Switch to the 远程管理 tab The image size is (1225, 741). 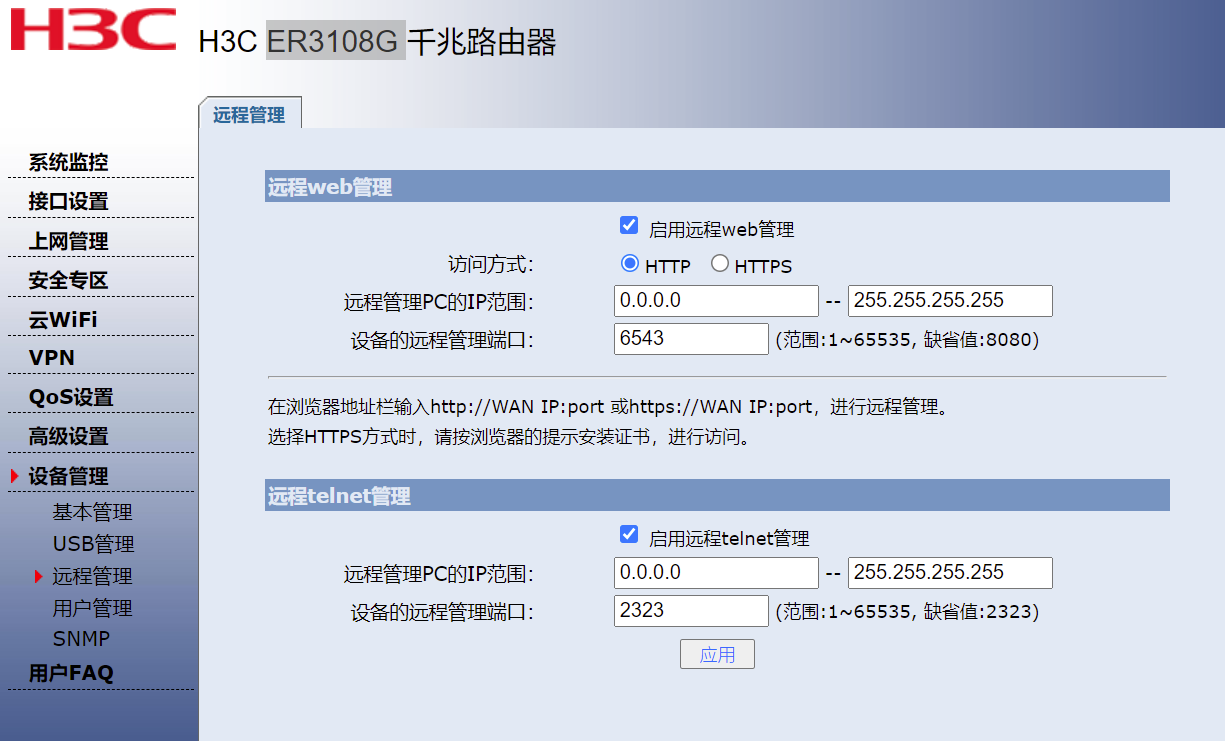click(249, 114)
